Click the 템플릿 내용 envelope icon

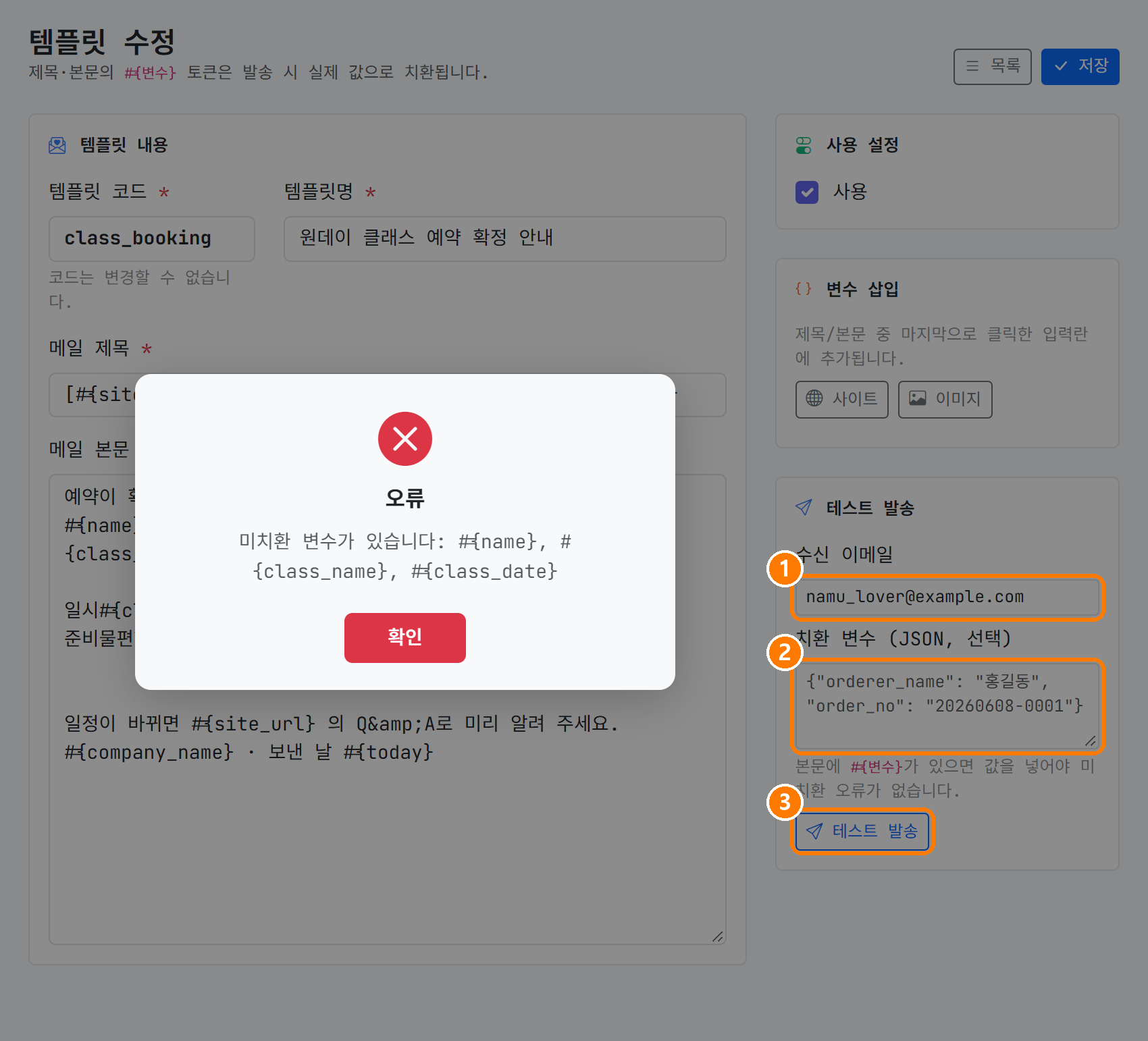(x=57, y=145)
